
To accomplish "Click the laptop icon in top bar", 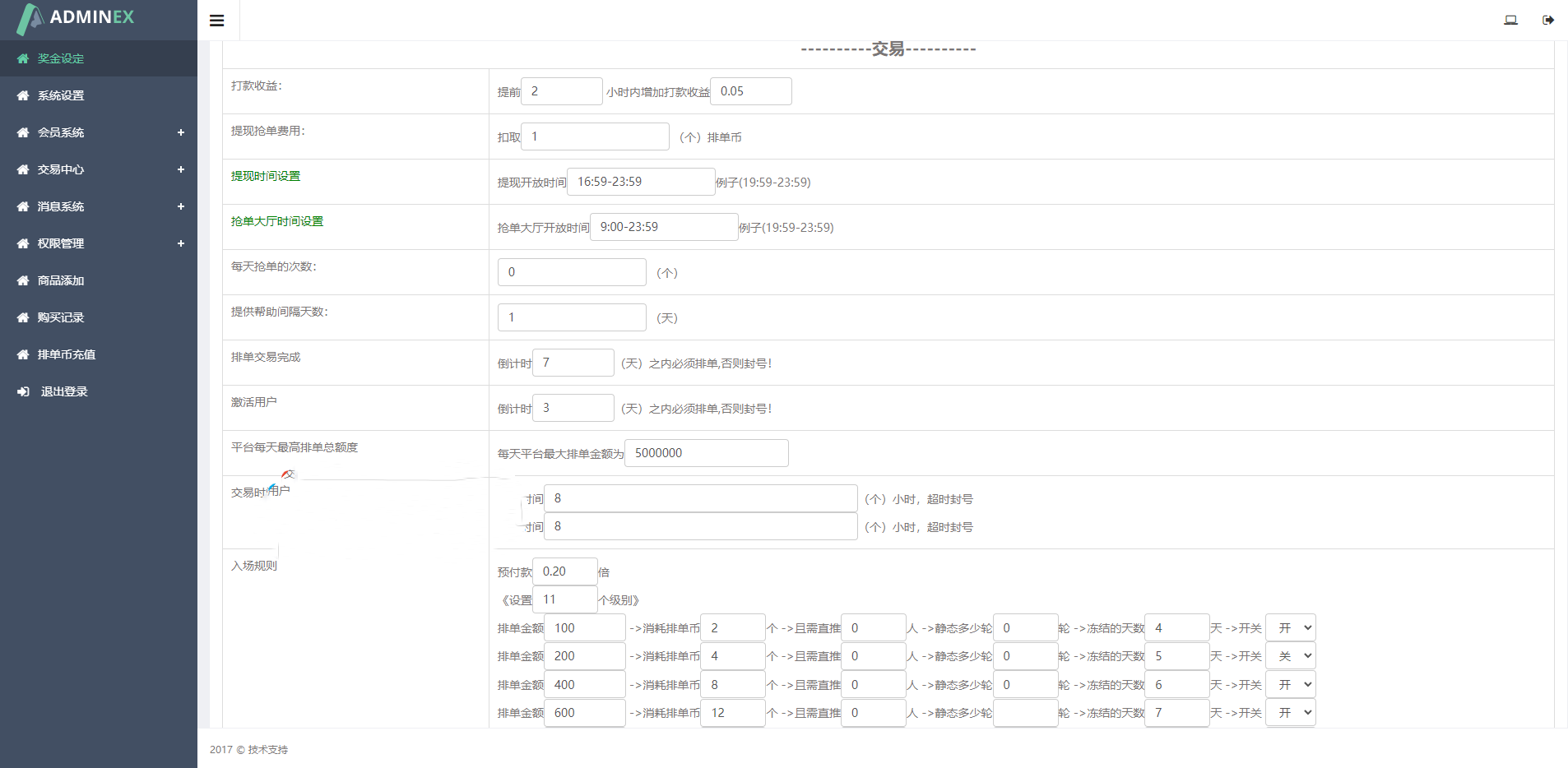I will click(1510, 20).
